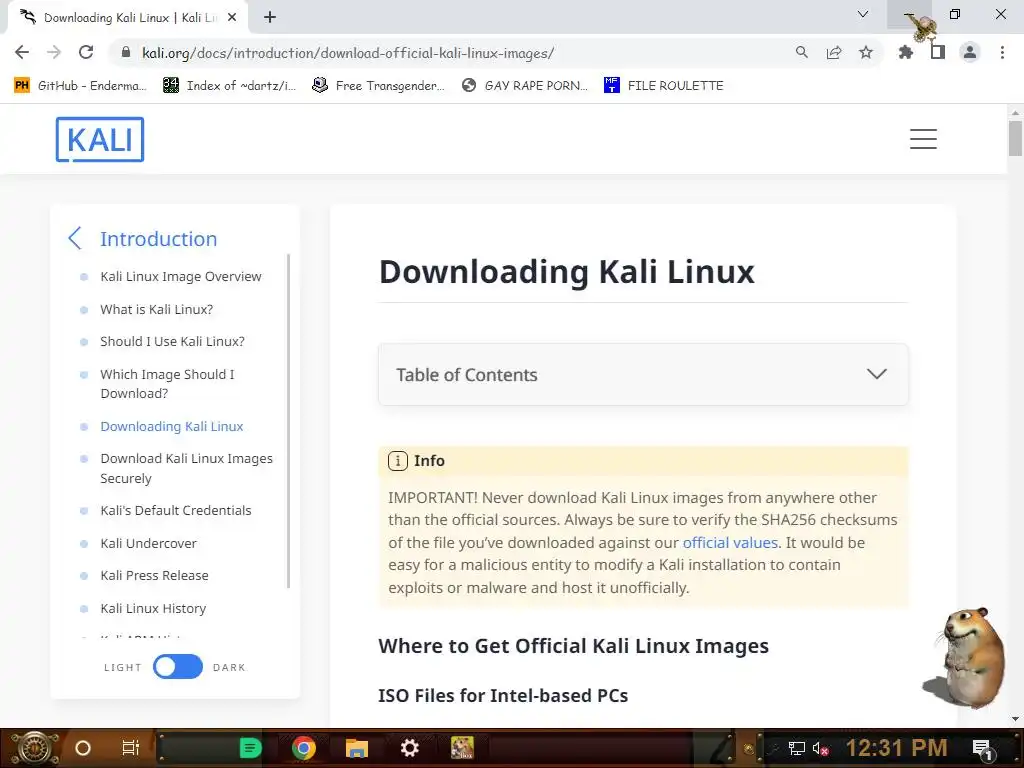This screenshot has height=768, width=1024.
Task: Open File Explorer from taskbar
Action: tap(357, 748)
